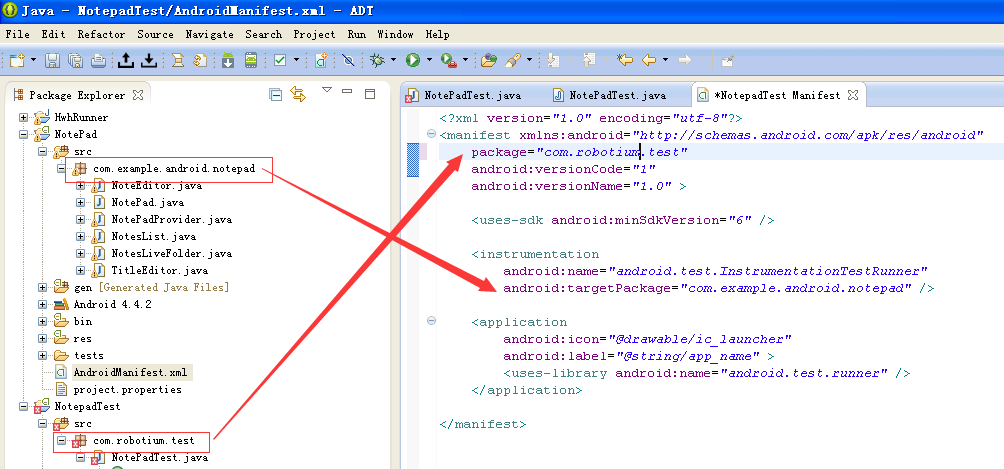Click the Back navigation arrow
1004x469 pixels.
[649, 60]
